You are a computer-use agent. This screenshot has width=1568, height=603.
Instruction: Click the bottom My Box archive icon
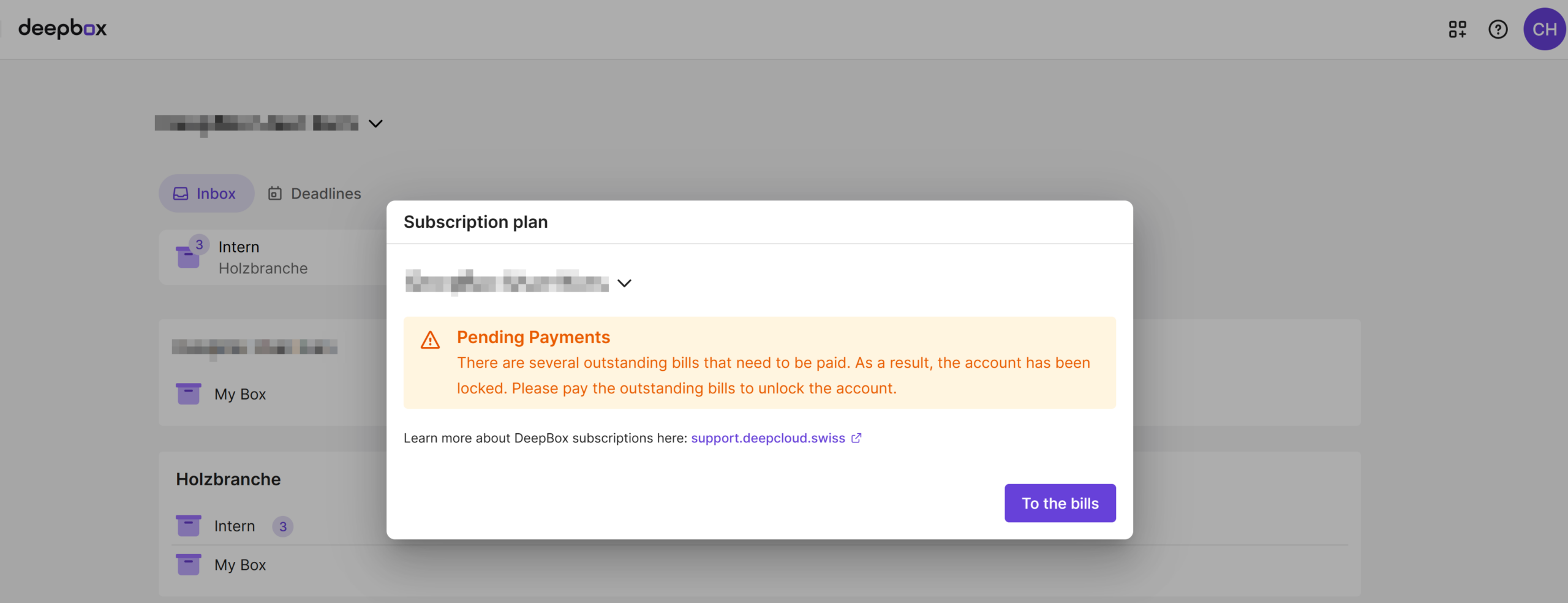[188, 564]
